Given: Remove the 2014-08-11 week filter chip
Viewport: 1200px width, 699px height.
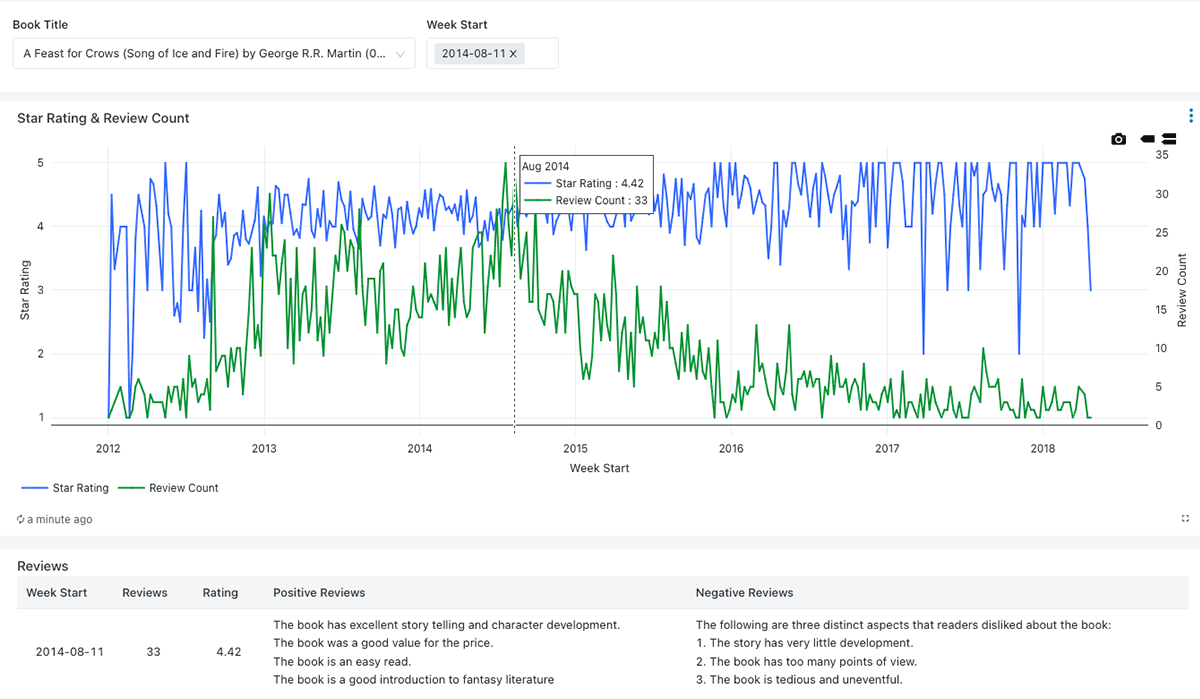Looking at the screenshot, I should [514, 54].
